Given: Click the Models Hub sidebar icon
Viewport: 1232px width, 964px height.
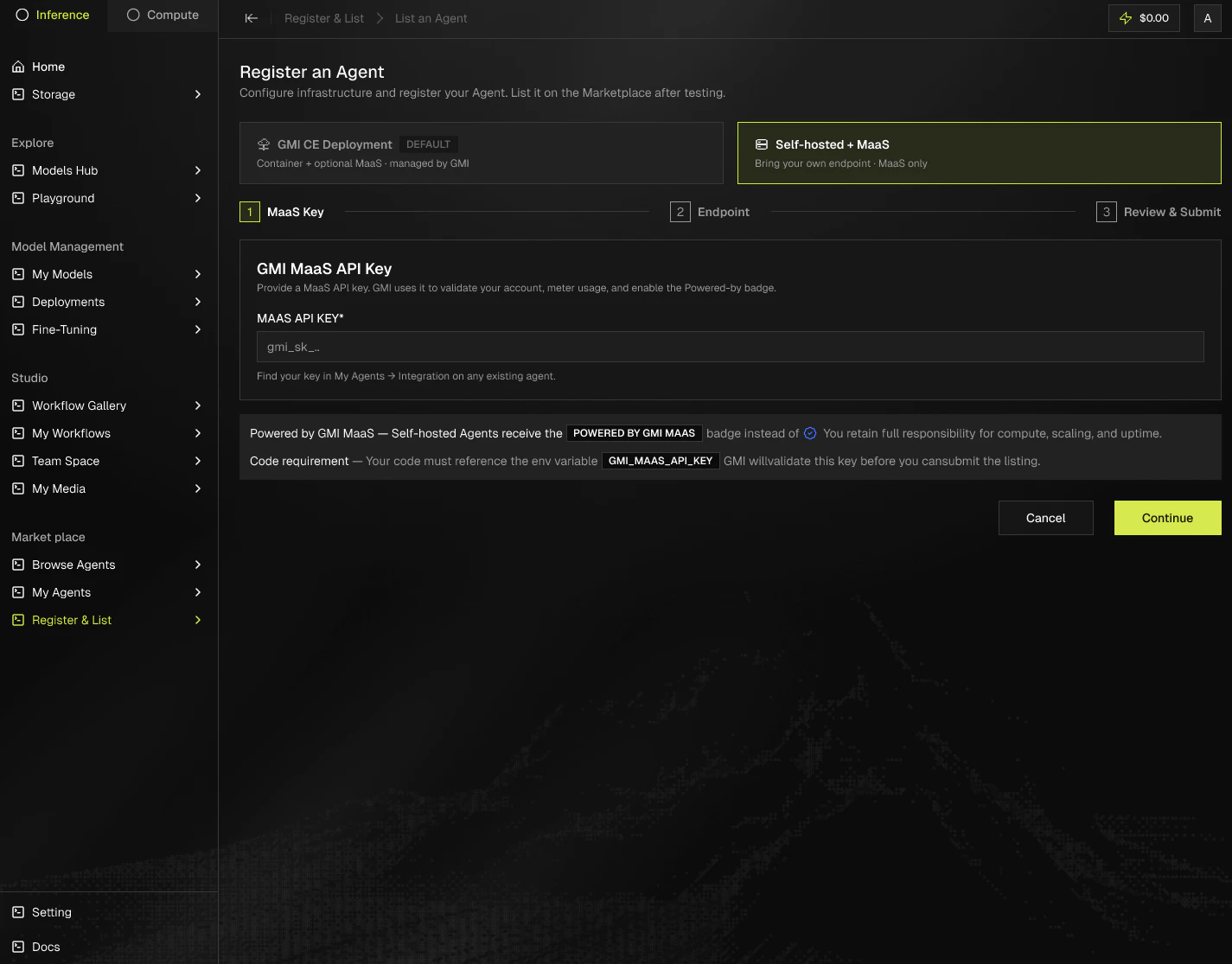Looking at the screenshot, I should [x=18, y=170].
